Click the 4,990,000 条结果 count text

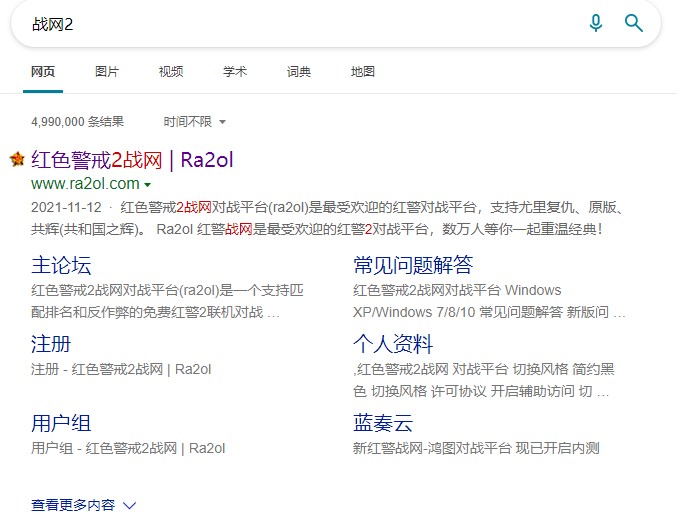(78, 122)
